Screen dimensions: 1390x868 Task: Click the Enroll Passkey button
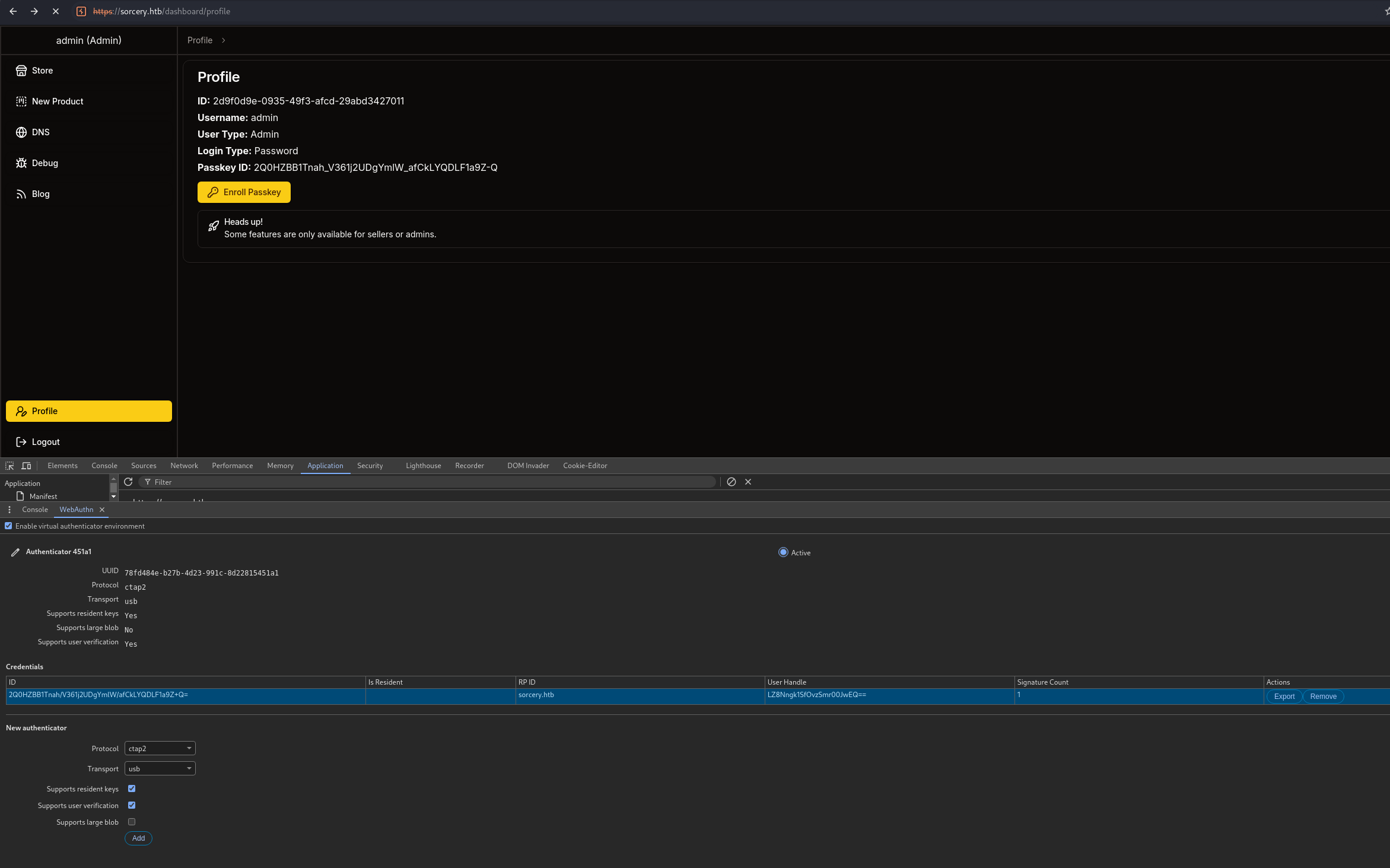point(244,192)
